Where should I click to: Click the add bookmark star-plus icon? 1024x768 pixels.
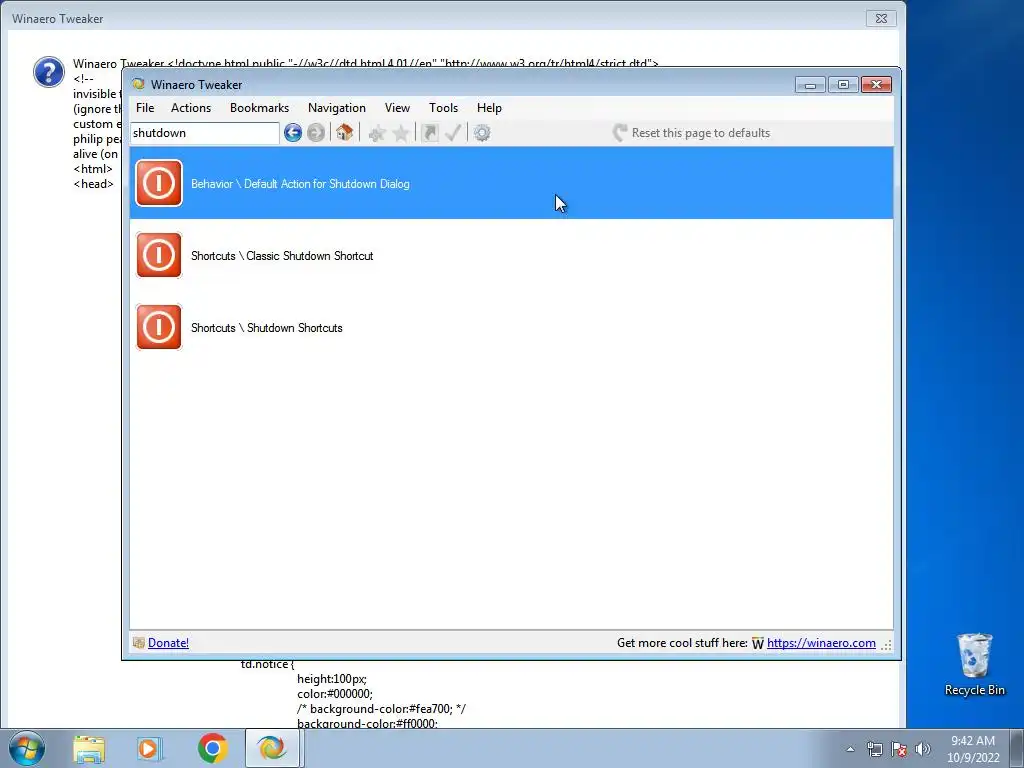coord(377,133)
